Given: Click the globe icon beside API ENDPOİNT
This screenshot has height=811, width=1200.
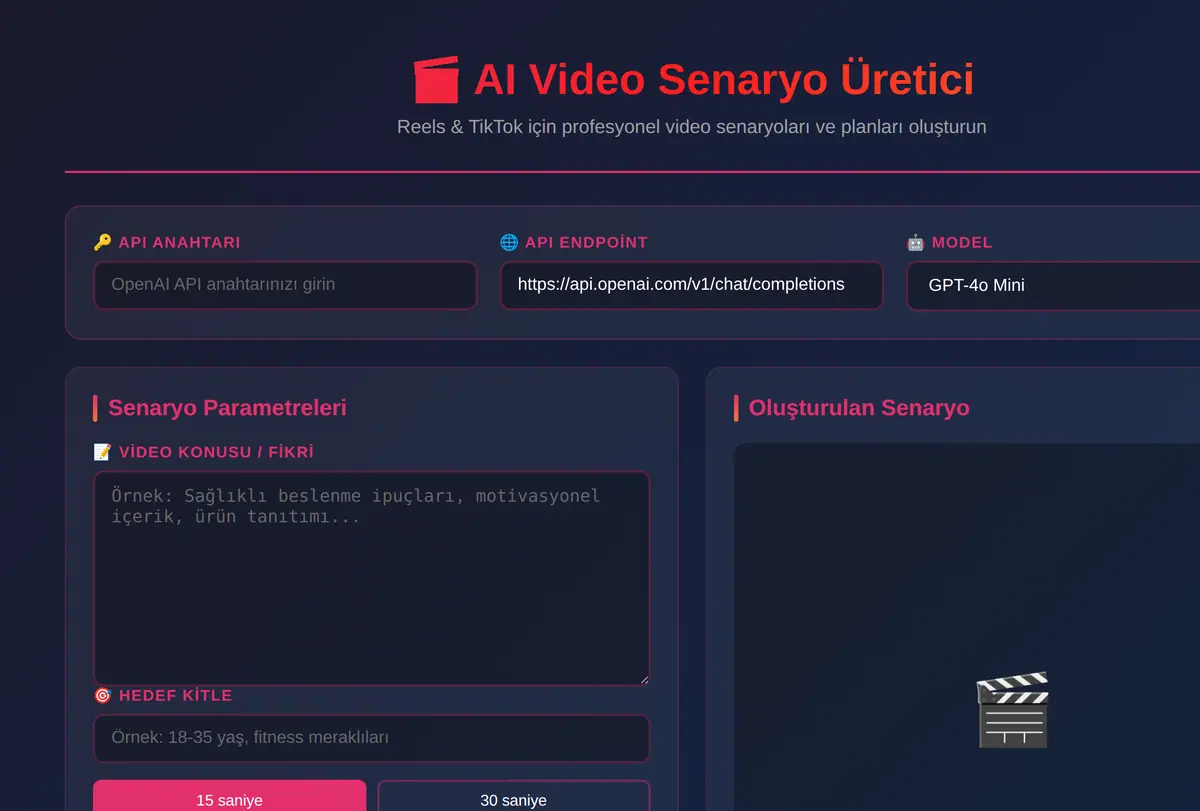Looking at the screenshot, I should pyautogui.click(x=508, y=242).
